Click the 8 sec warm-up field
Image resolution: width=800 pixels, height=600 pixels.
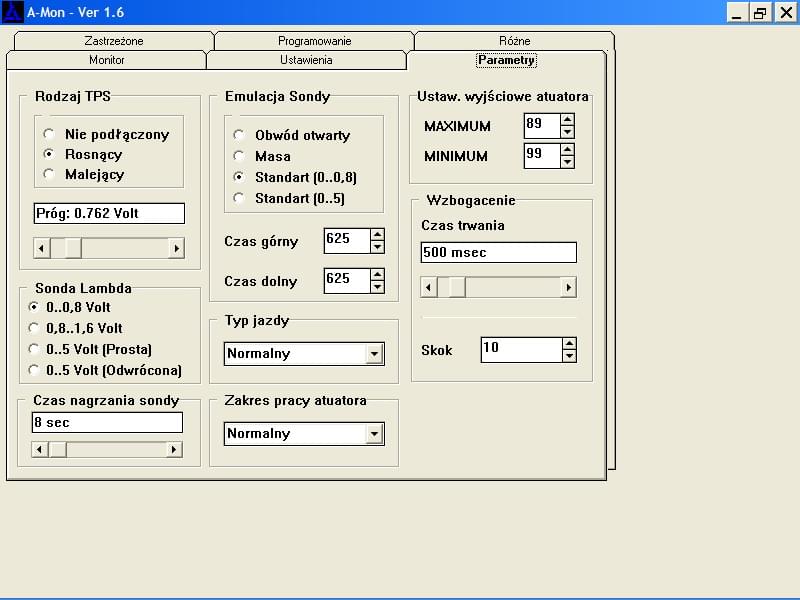[x=107, y=422]
